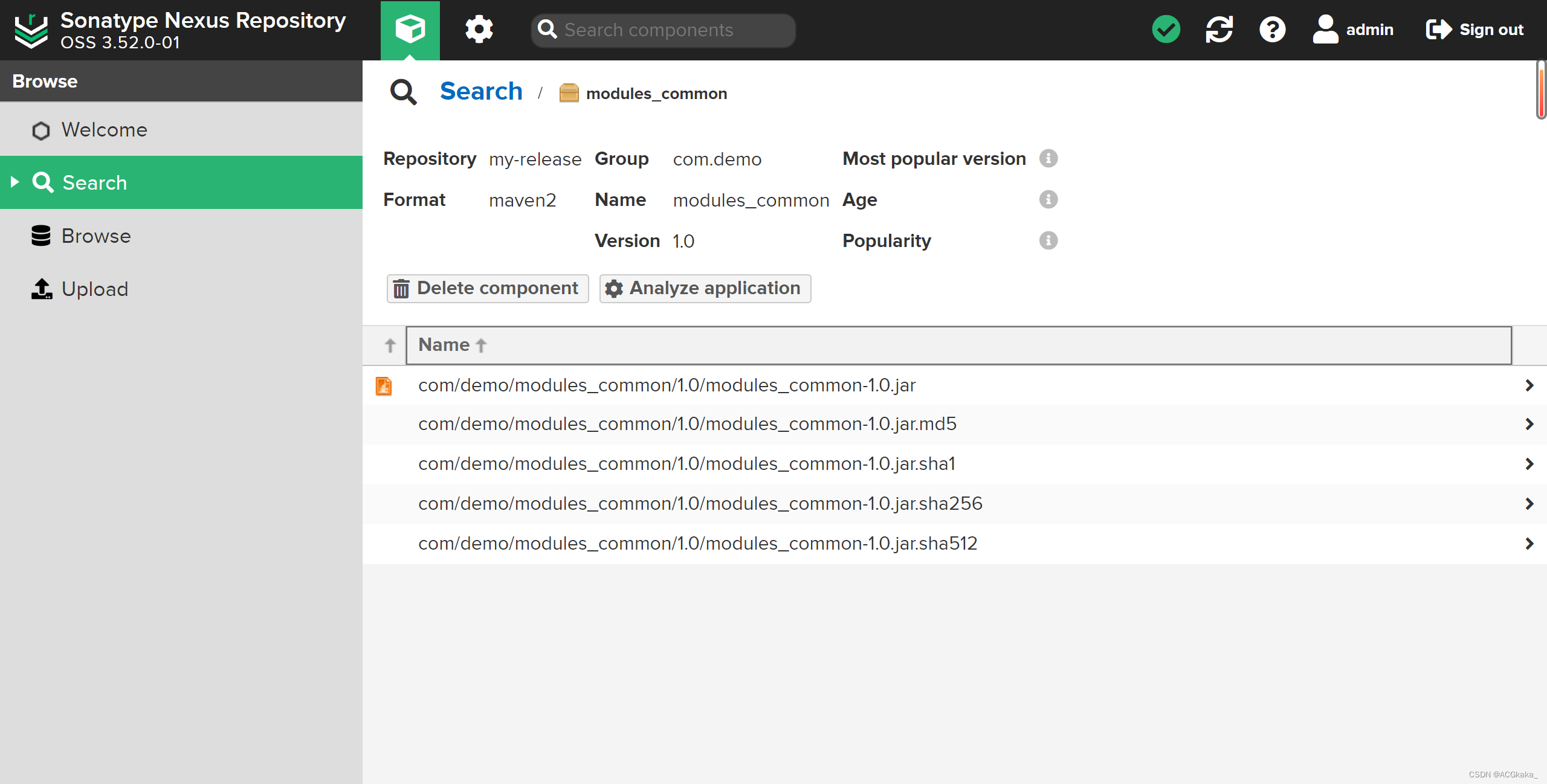Screen dimensions: 1547x784
Task: Click the orange jar file asset icon
Action: click(x=384, y=385)
